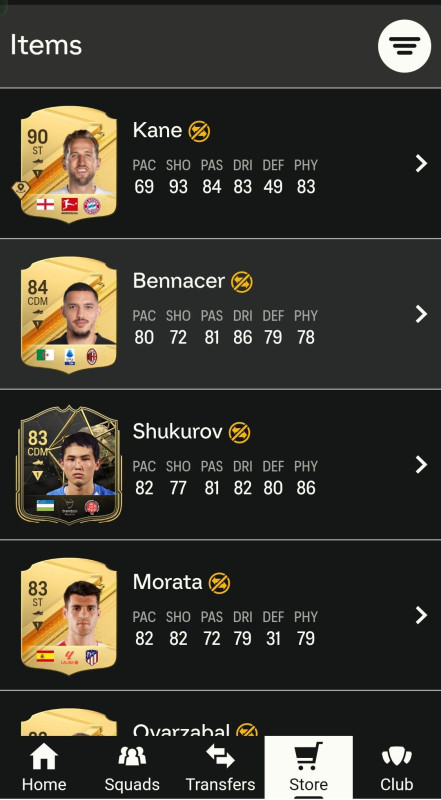Tap the Transfers arrows icon
The image size is (441, 800).
coord(220,756)
